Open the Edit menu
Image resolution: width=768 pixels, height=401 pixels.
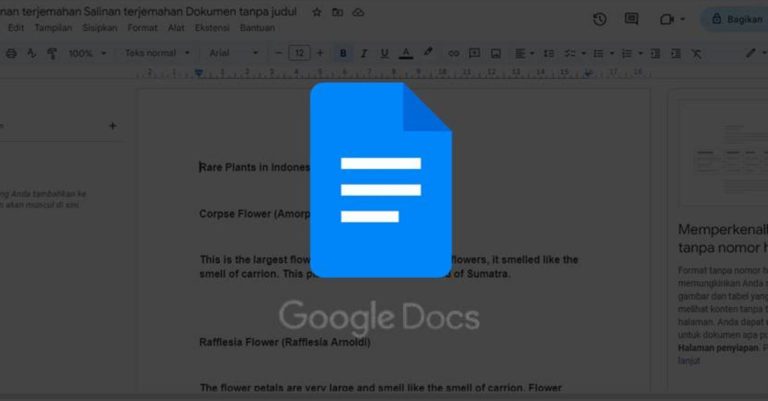coord(16,28)
